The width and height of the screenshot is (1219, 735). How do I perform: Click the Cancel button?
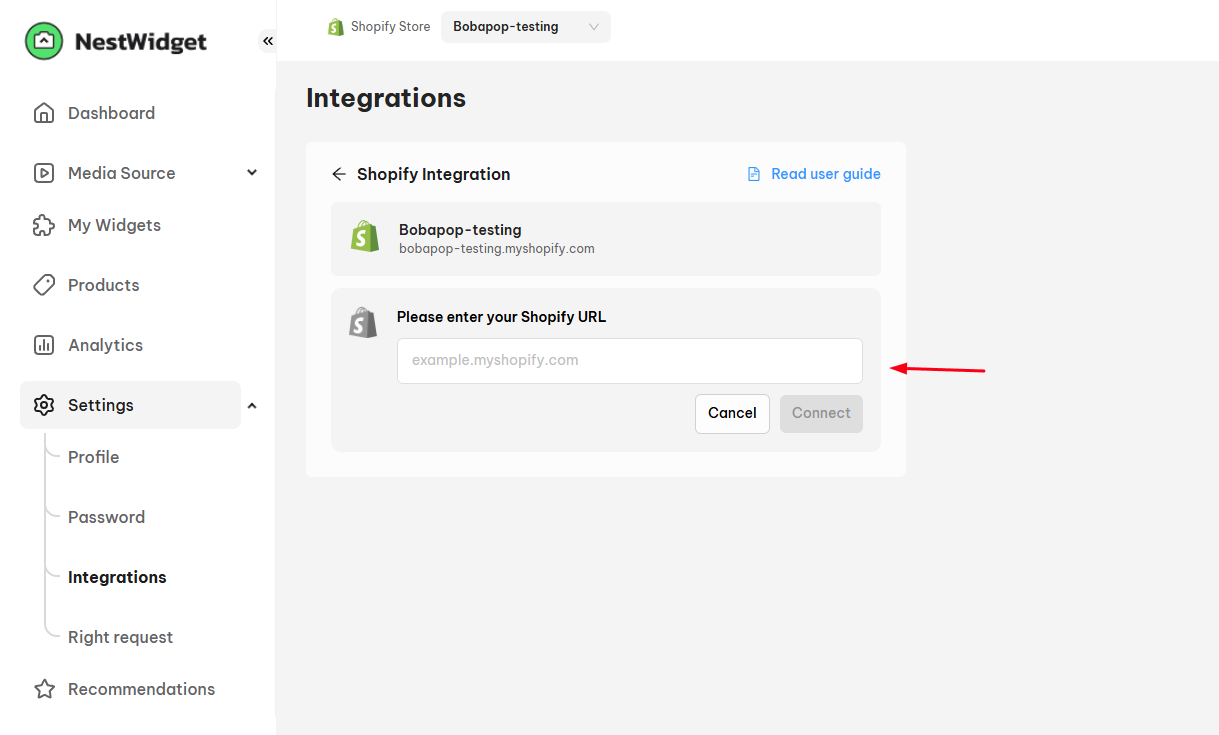pyautogui.click(x=733, y=413)
